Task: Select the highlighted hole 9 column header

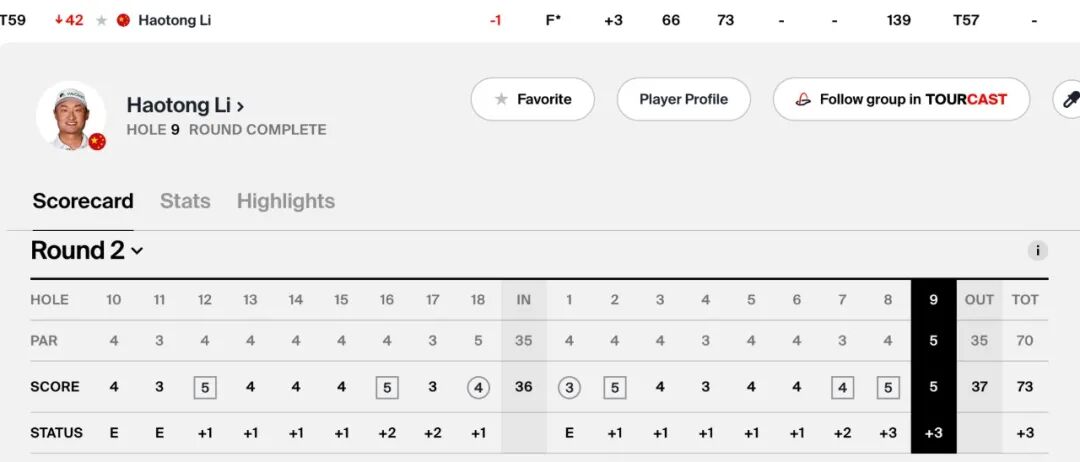Action: [x=933, y=299]
